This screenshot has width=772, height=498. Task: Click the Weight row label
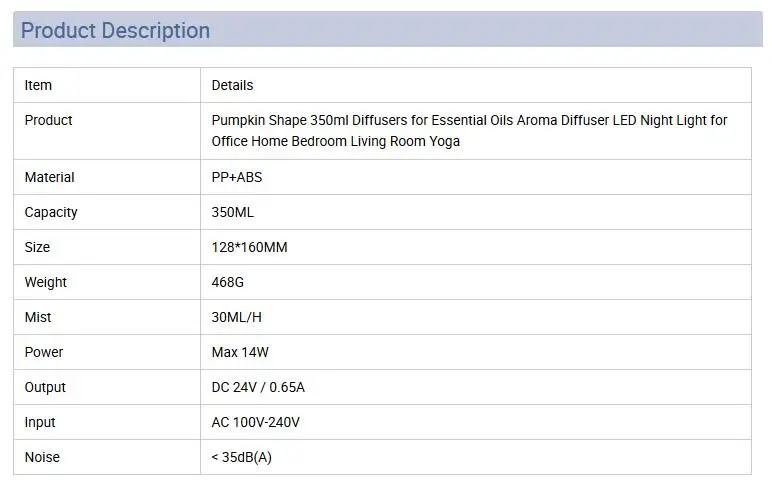[45, 282]
